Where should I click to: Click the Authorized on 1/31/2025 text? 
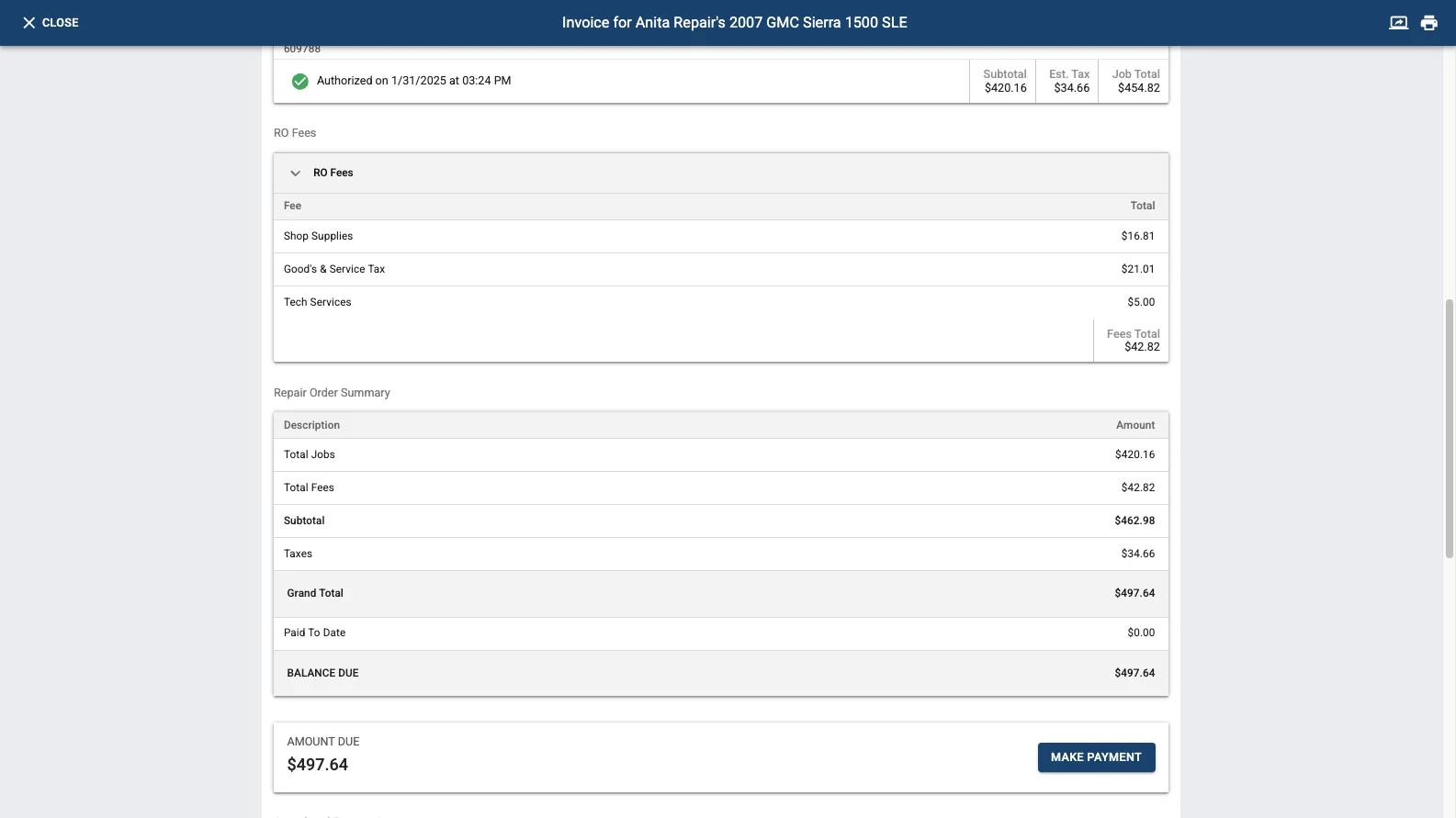point(413,81)
